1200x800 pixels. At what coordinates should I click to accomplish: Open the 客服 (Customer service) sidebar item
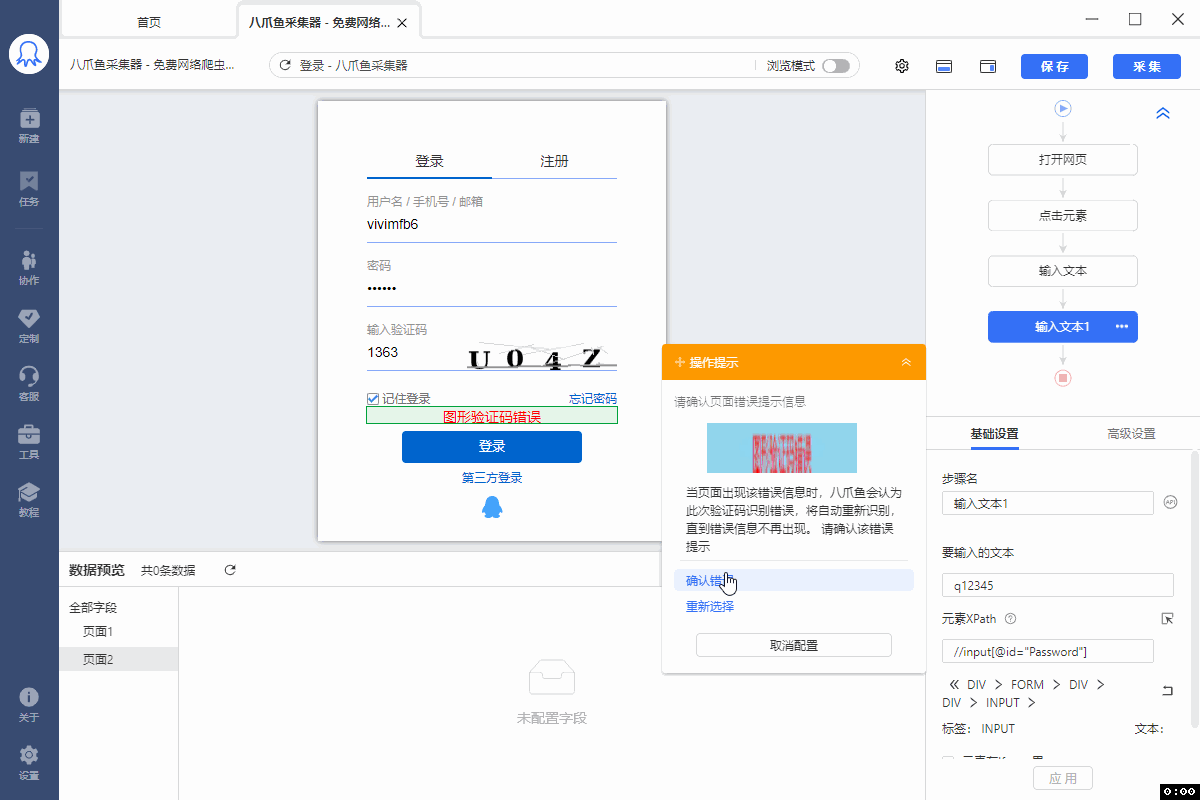point(29,383)
